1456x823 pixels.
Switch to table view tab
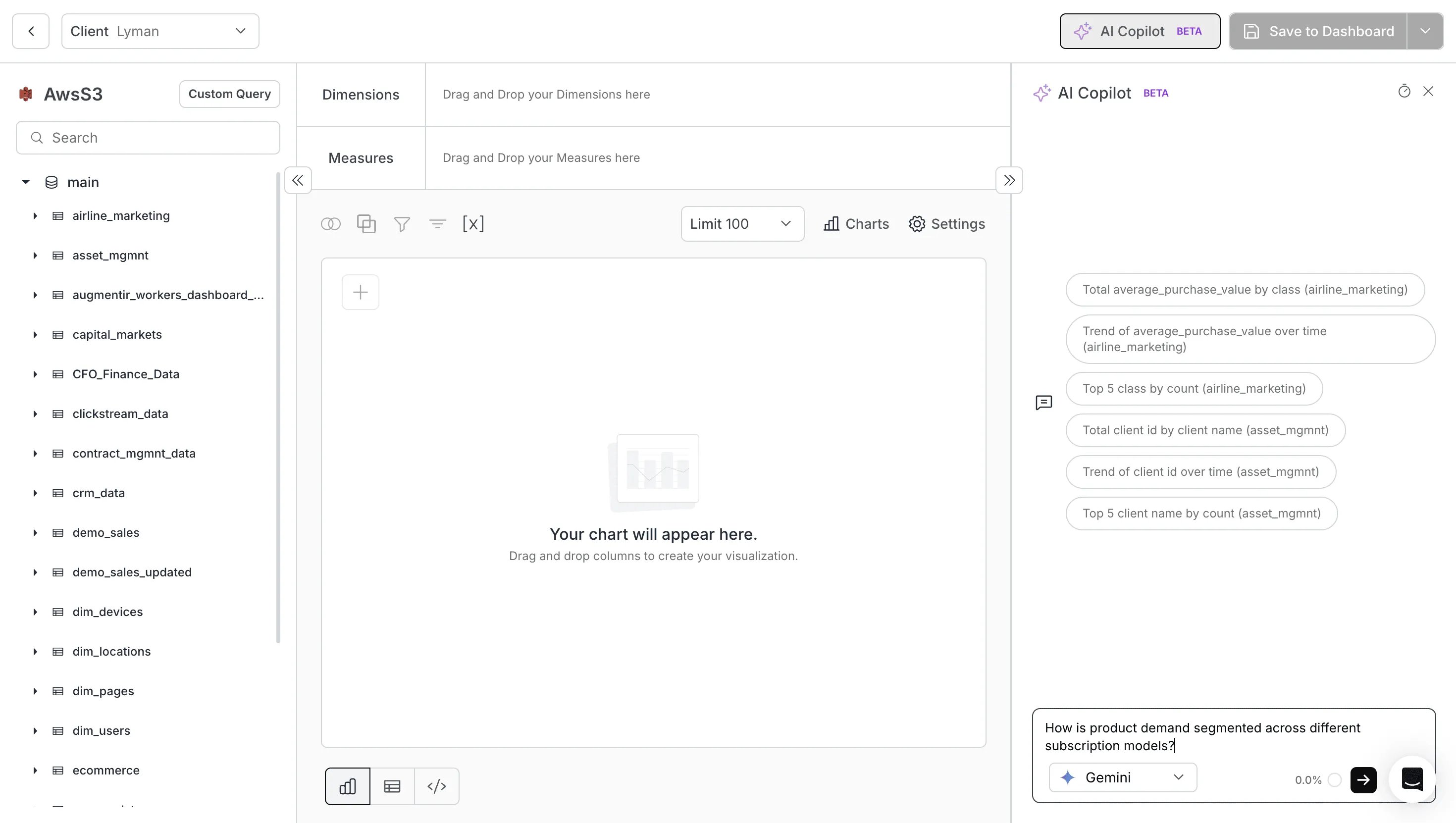tap(392, 786)
